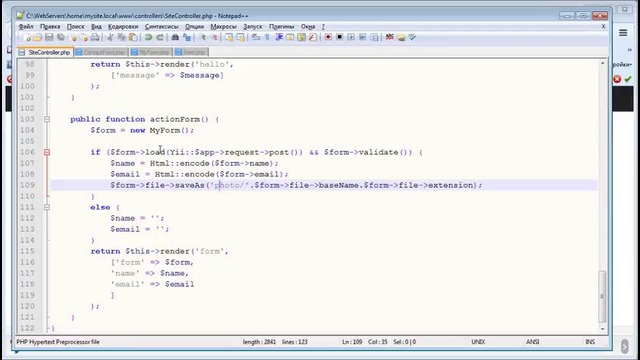
Task: Open the Replace dialog icon
Action: tap(187, 38)
